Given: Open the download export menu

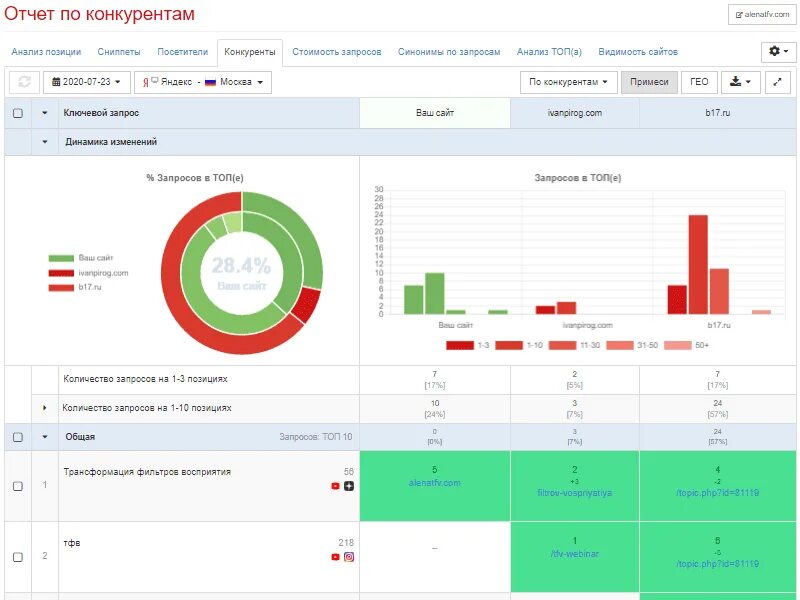Looking at the screenshot, I should (740, 82).
